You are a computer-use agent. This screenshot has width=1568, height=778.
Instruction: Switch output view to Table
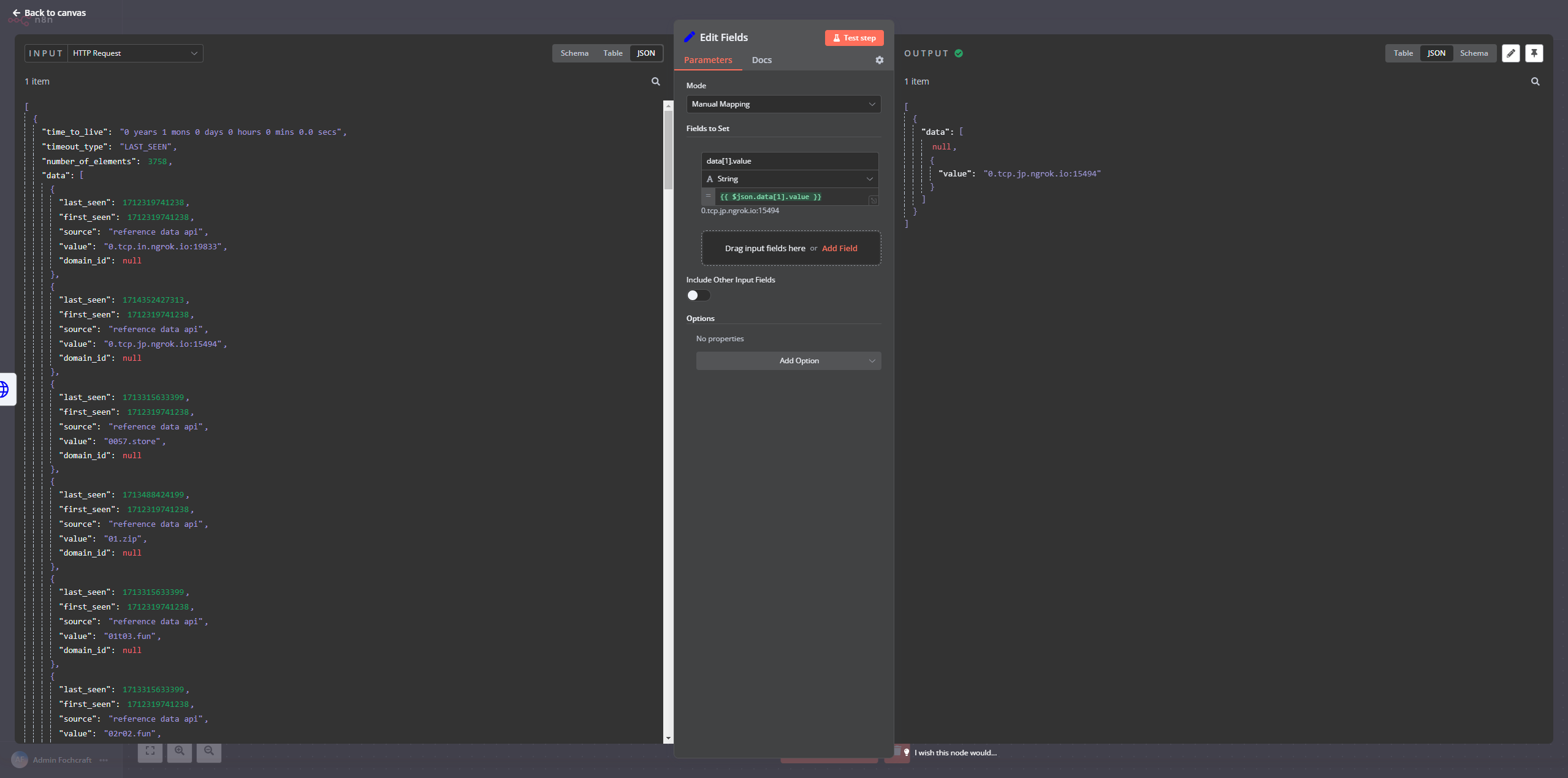click(1402, 53)
